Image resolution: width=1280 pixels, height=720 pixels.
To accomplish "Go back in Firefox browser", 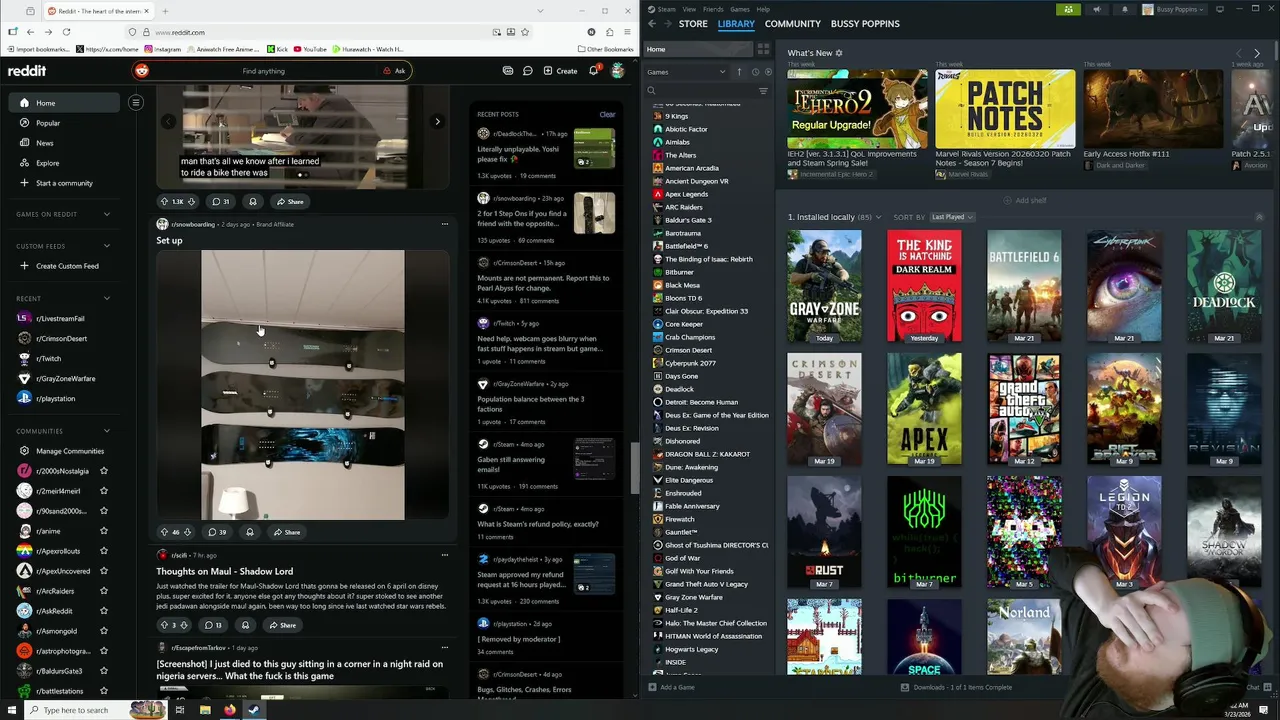I will click(x=30, y=32).
